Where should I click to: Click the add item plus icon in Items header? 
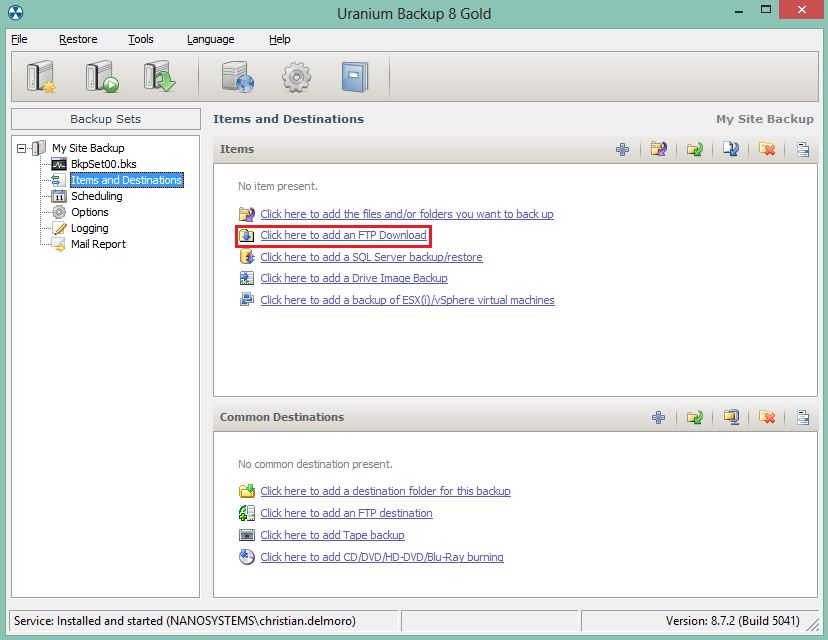(x=623, y=149)
